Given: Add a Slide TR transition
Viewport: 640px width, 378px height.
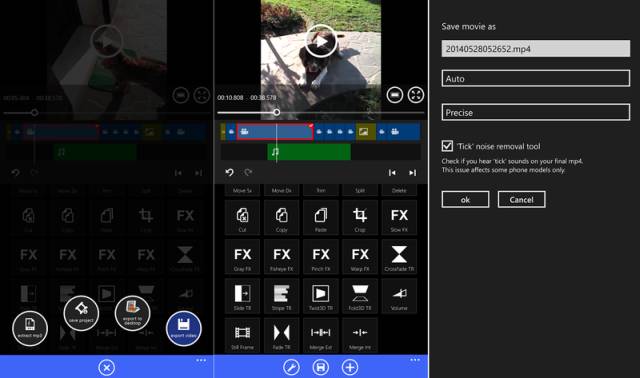Looking at the screenshot, I should coord(242,296).
